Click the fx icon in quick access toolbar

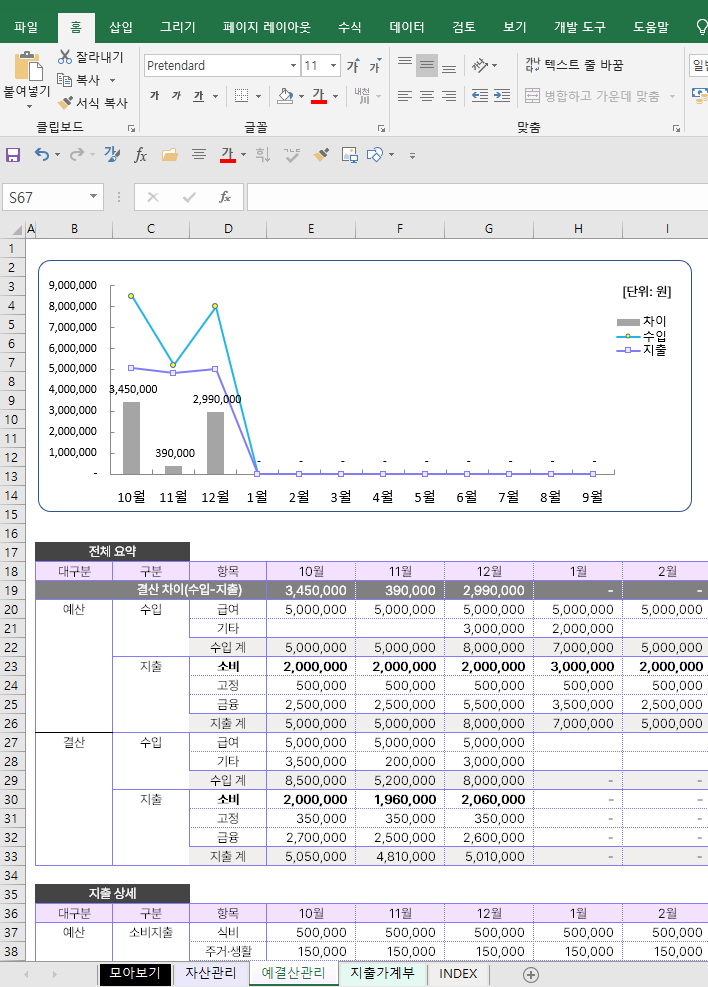coord(140,155)
